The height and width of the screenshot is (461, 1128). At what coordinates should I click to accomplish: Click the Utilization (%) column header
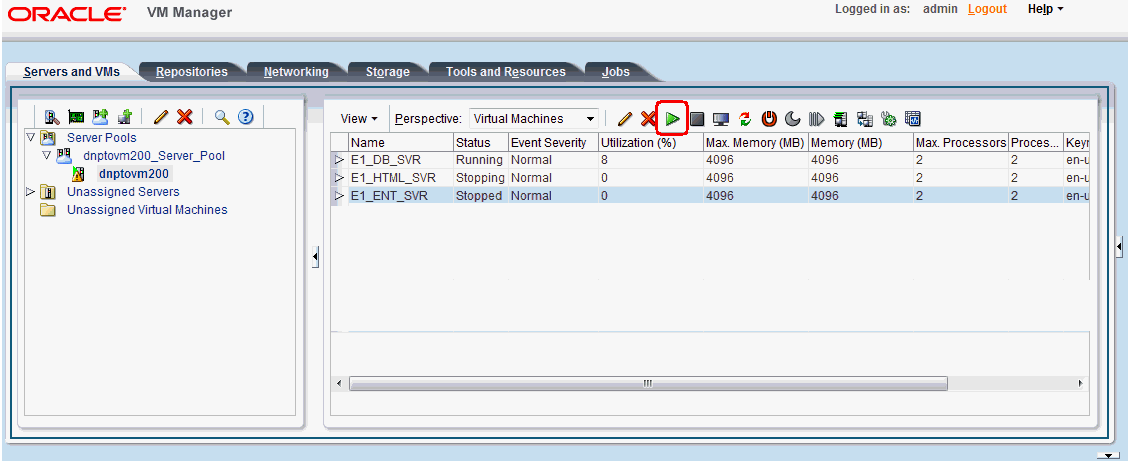click(x=650, y=142)
